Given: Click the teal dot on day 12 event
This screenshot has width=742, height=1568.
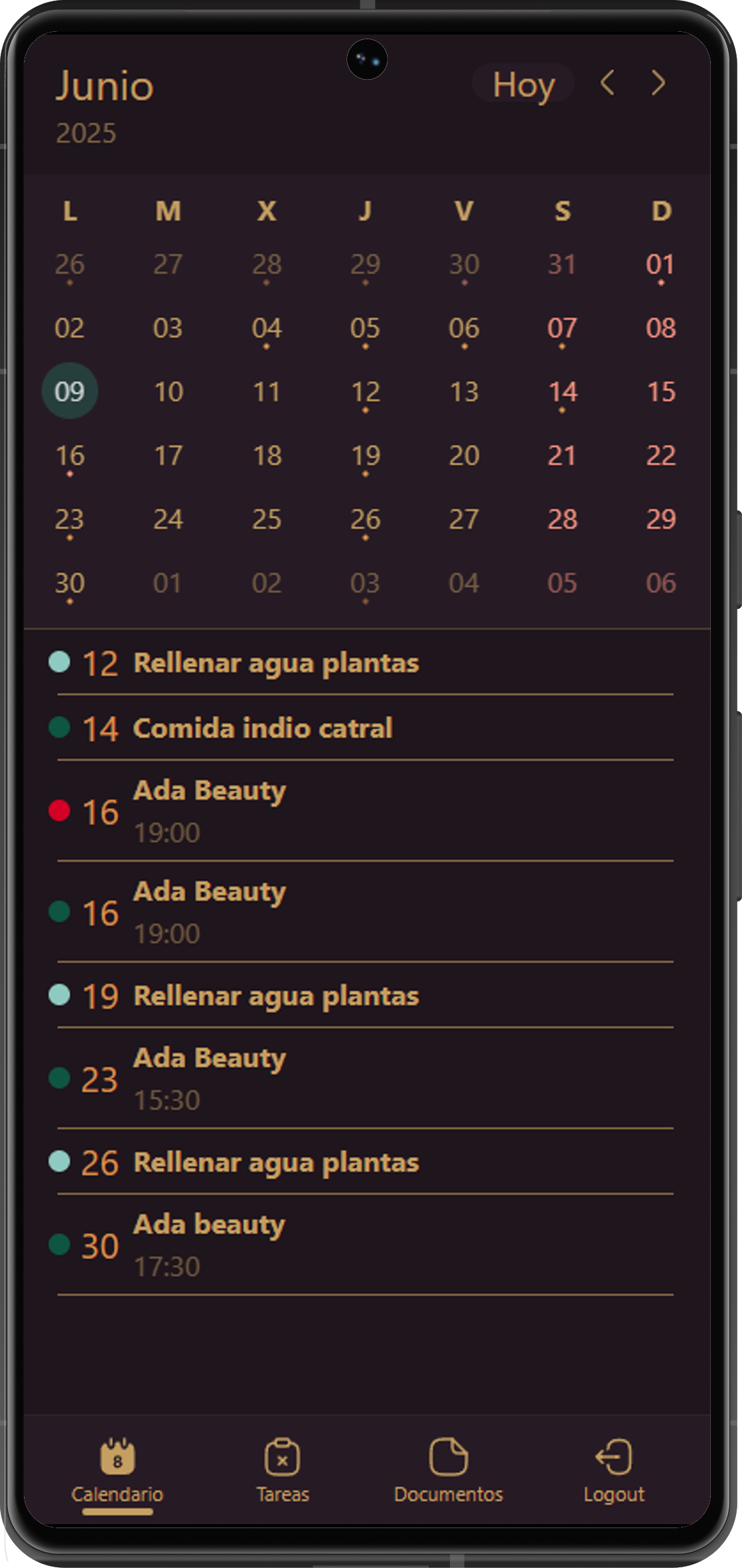Looking at the screenshot, I should pyautogui.click(x=60, y=662).
